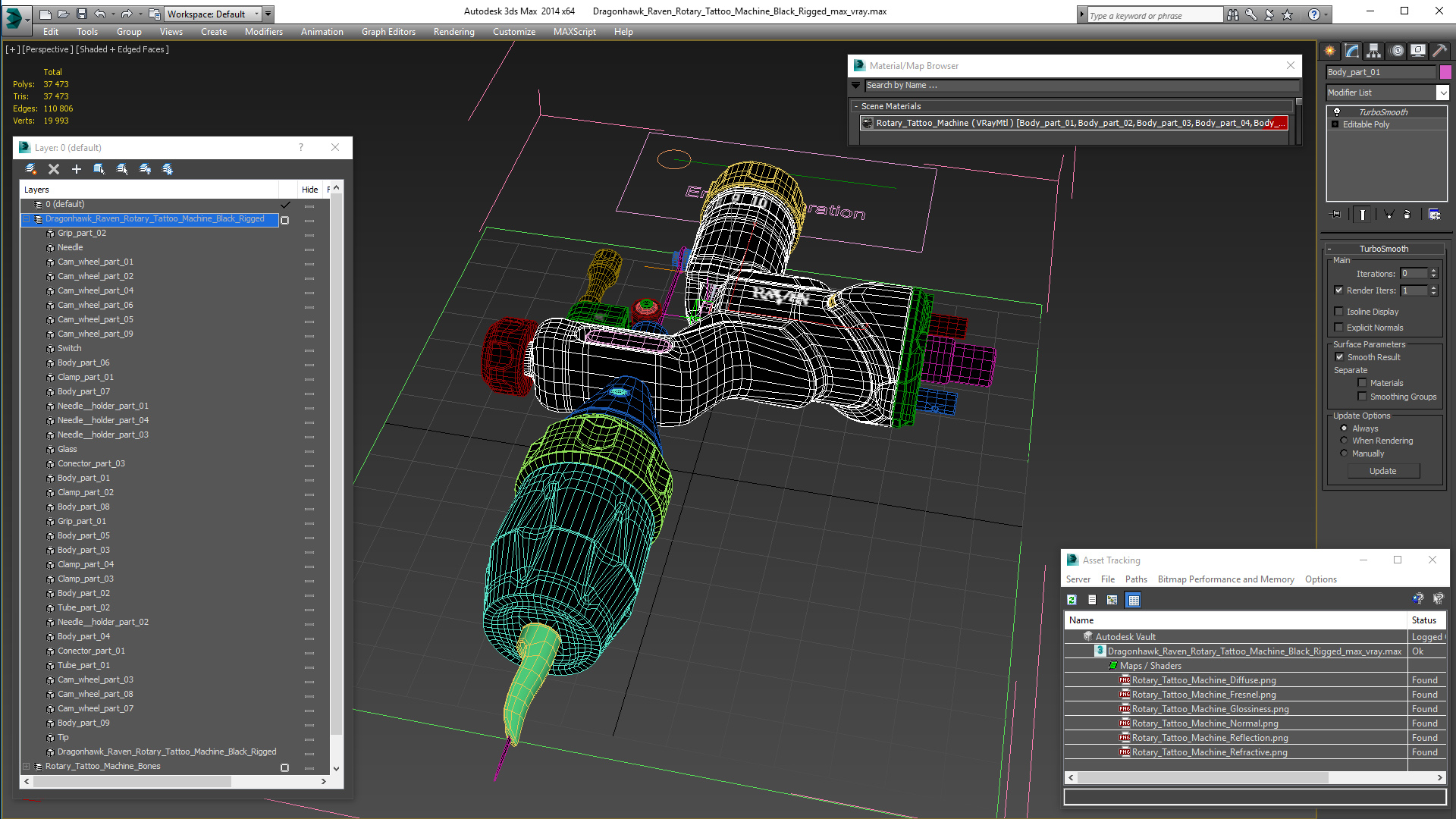Viewport: 1456px width, 819px height.
Task: Enable Explicit Normals checkbox
Action: pyautogui.click(x=1339, y=328)
